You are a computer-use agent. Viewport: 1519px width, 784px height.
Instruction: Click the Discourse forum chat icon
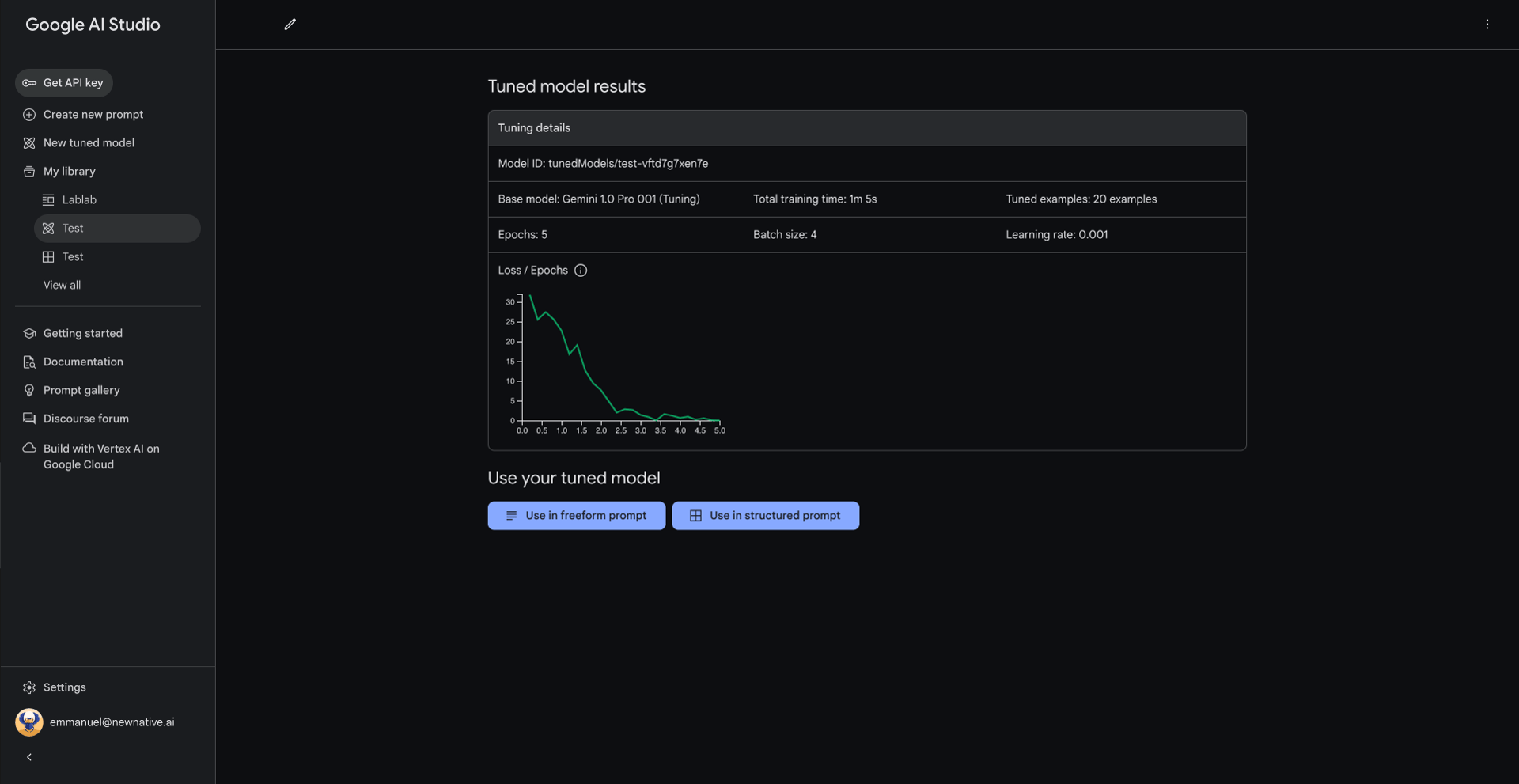point(29,419)
